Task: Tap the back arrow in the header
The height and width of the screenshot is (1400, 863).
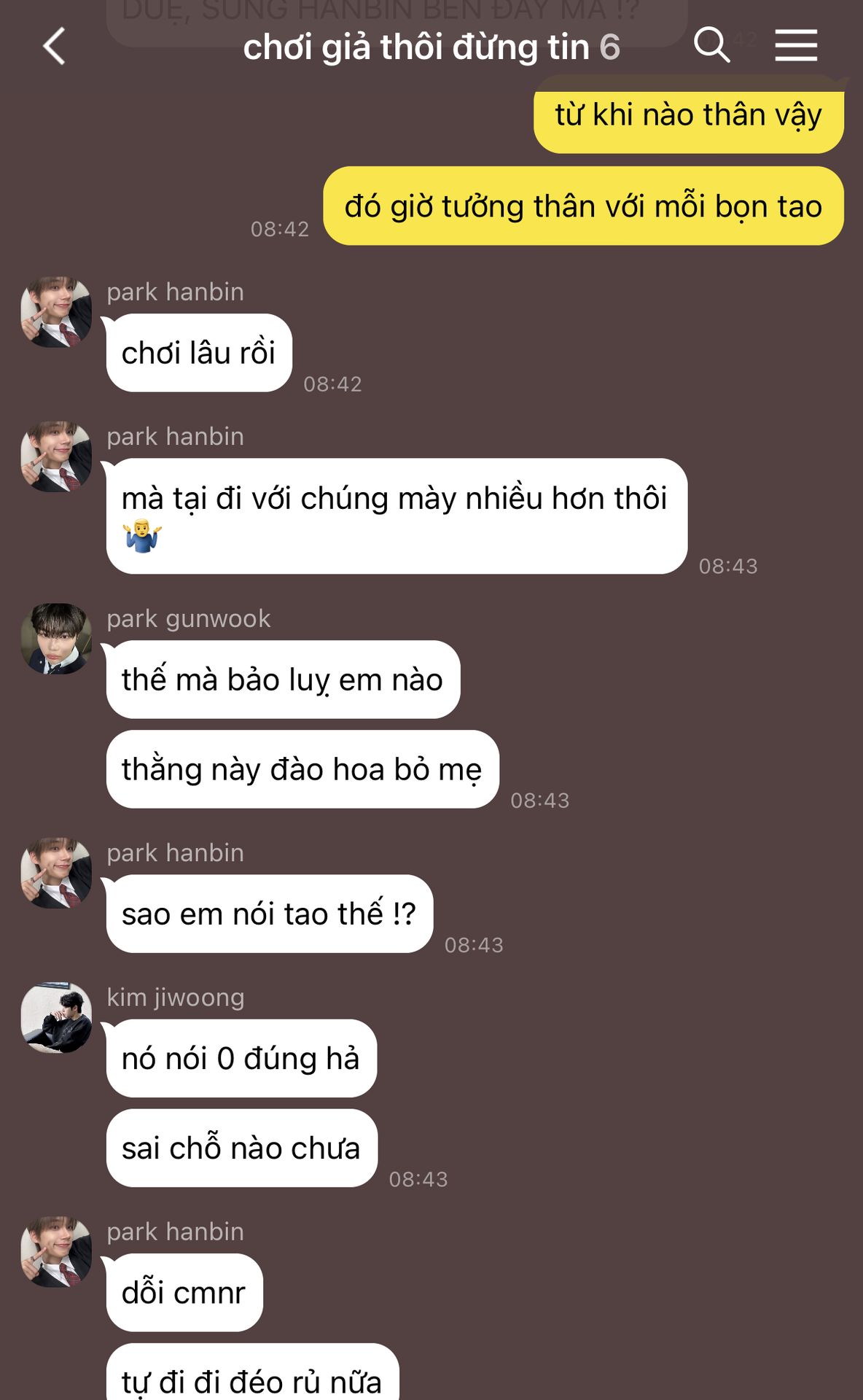Action: pos(55,46)
